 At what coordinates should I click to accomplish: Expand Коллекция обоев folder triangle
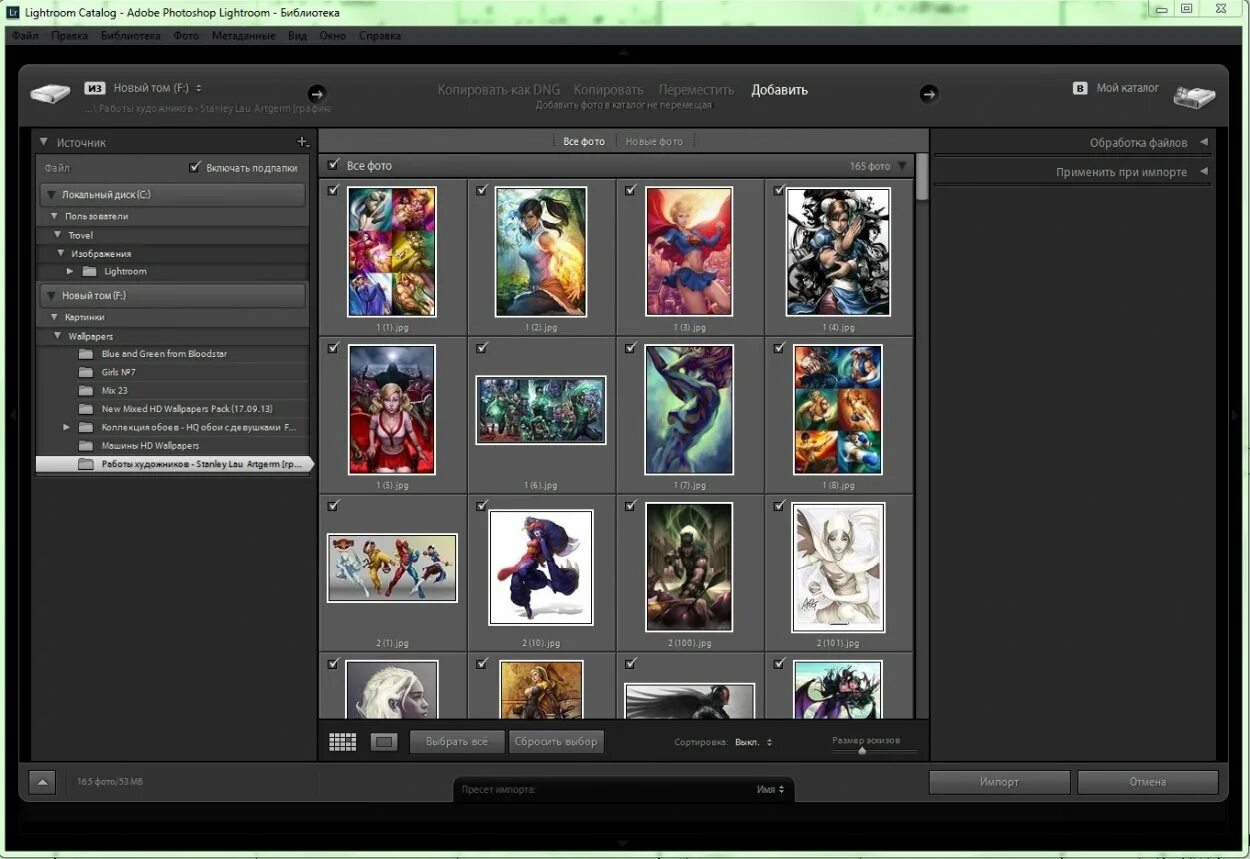pos(67,427)
